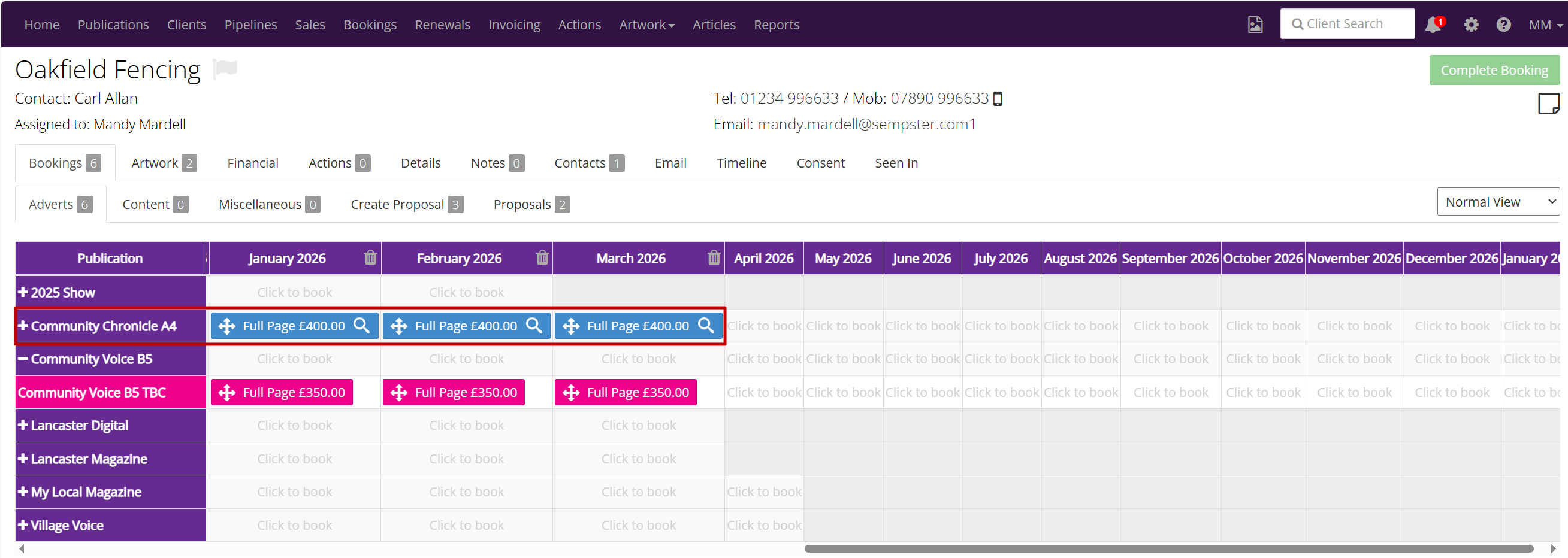Click move handle on January Full Page £350.00
Image resolution: width=1568 pixels, height=558 pixels.
click(x=227, y=393)
